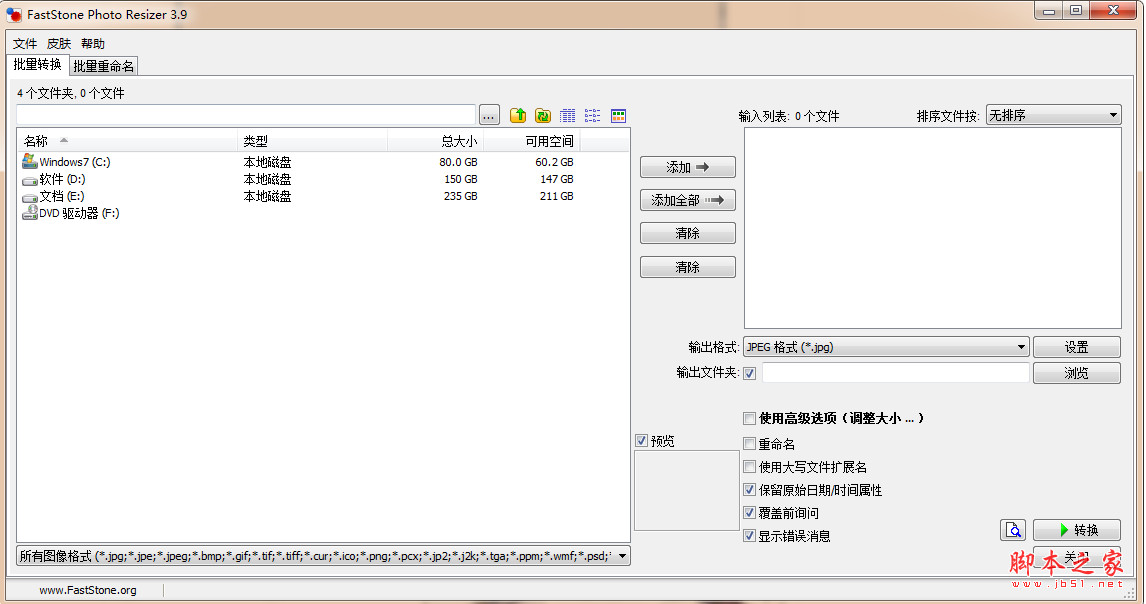
Task: Open 文件 menu
Action: [25, 44]
